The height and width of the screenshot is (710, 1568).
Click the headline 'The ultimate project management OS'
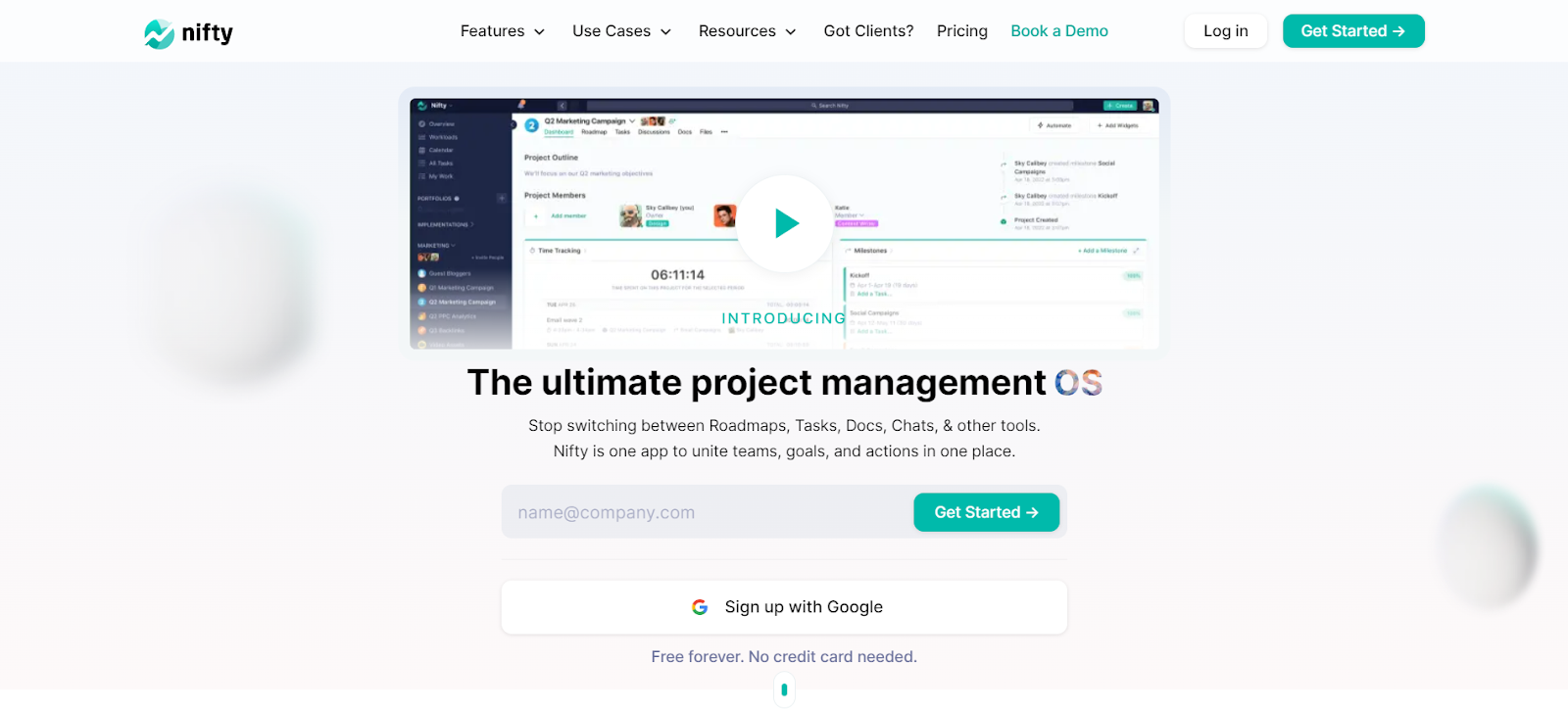pos(784,383)
